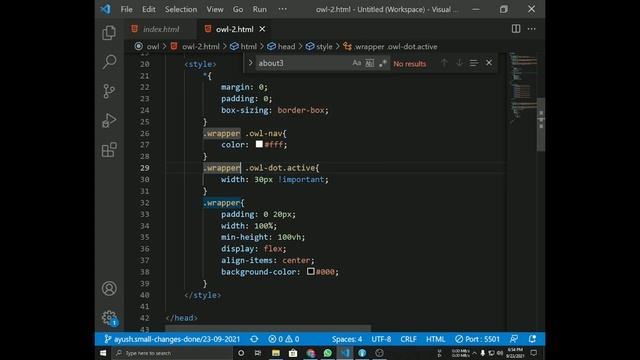
Task: Open head breadcrumb dropdown
Action: pos(286,47)
